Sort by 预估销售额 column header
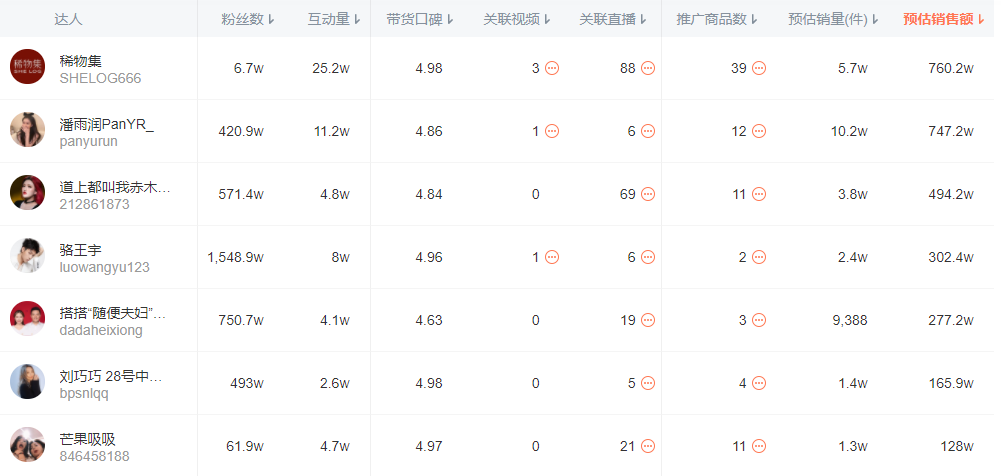This screenshot has height=476, width=1001. point(945,19)
